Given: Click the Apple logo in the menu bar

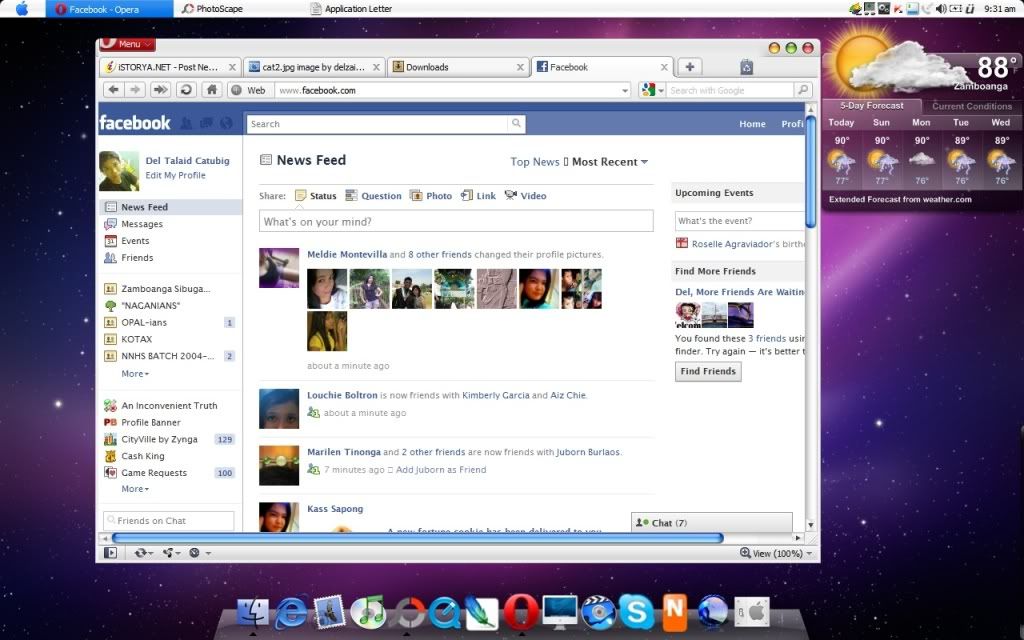Looking at the screenshot, I should point(22,8).
